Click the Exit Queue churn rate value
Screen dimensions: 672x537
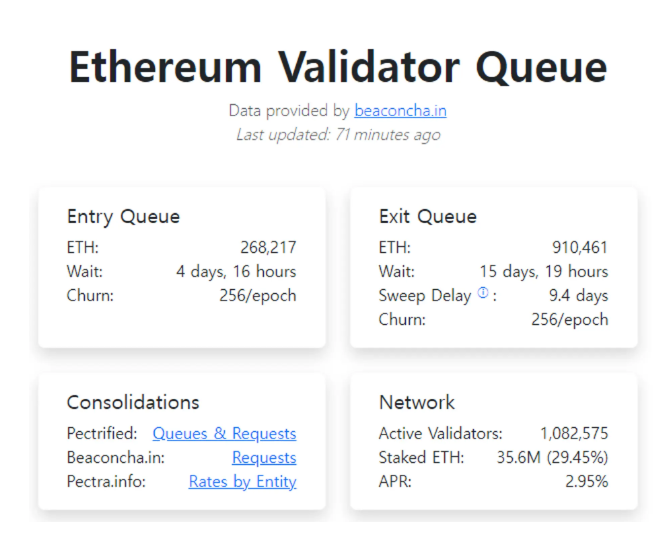569,320
